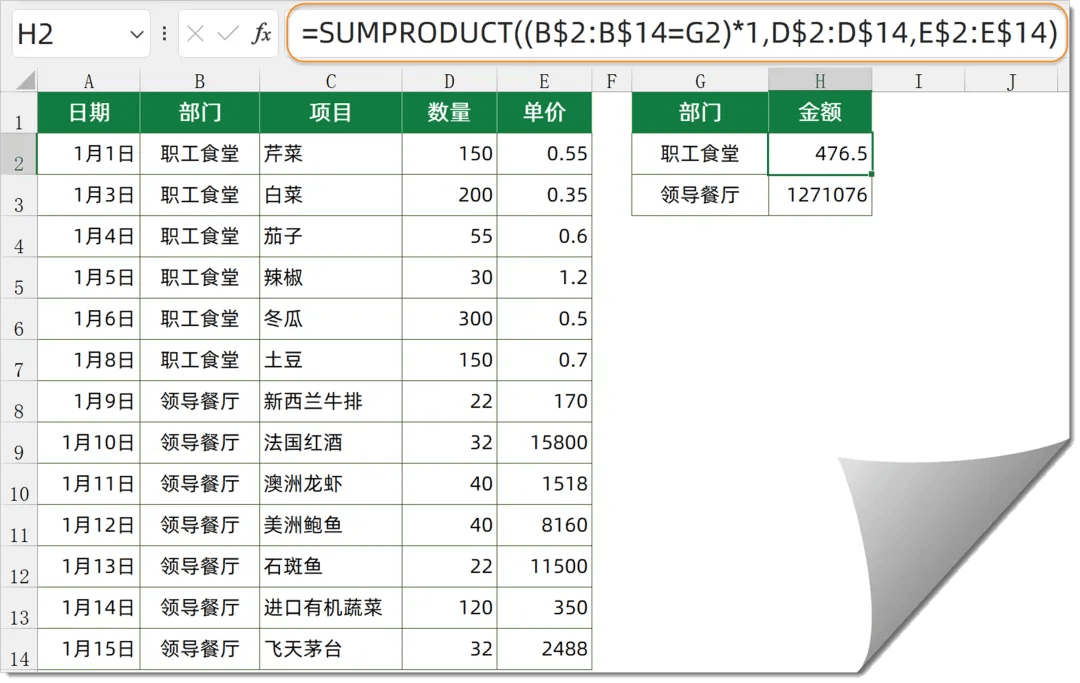
Task: Click the 石斑鱼 item cell
Action: click(331, 567)
